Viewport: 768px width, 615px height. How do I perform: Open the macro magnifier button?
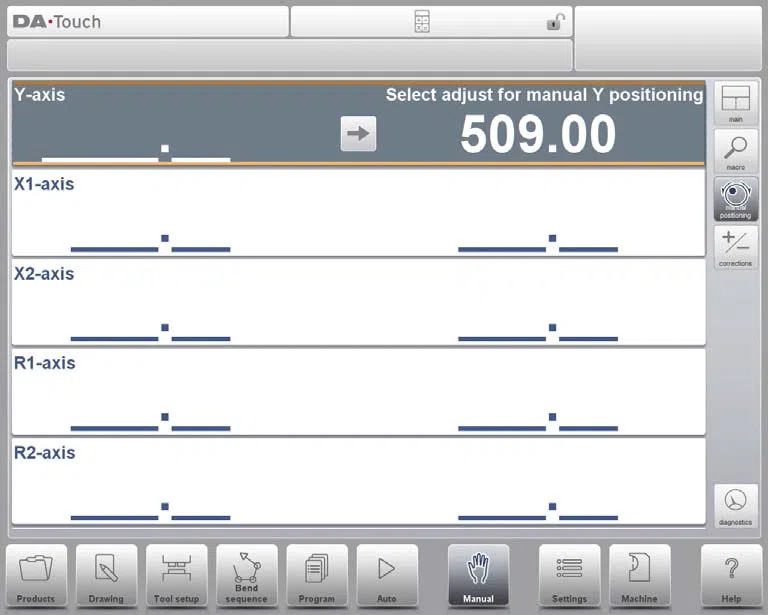[x=736, y=152]
